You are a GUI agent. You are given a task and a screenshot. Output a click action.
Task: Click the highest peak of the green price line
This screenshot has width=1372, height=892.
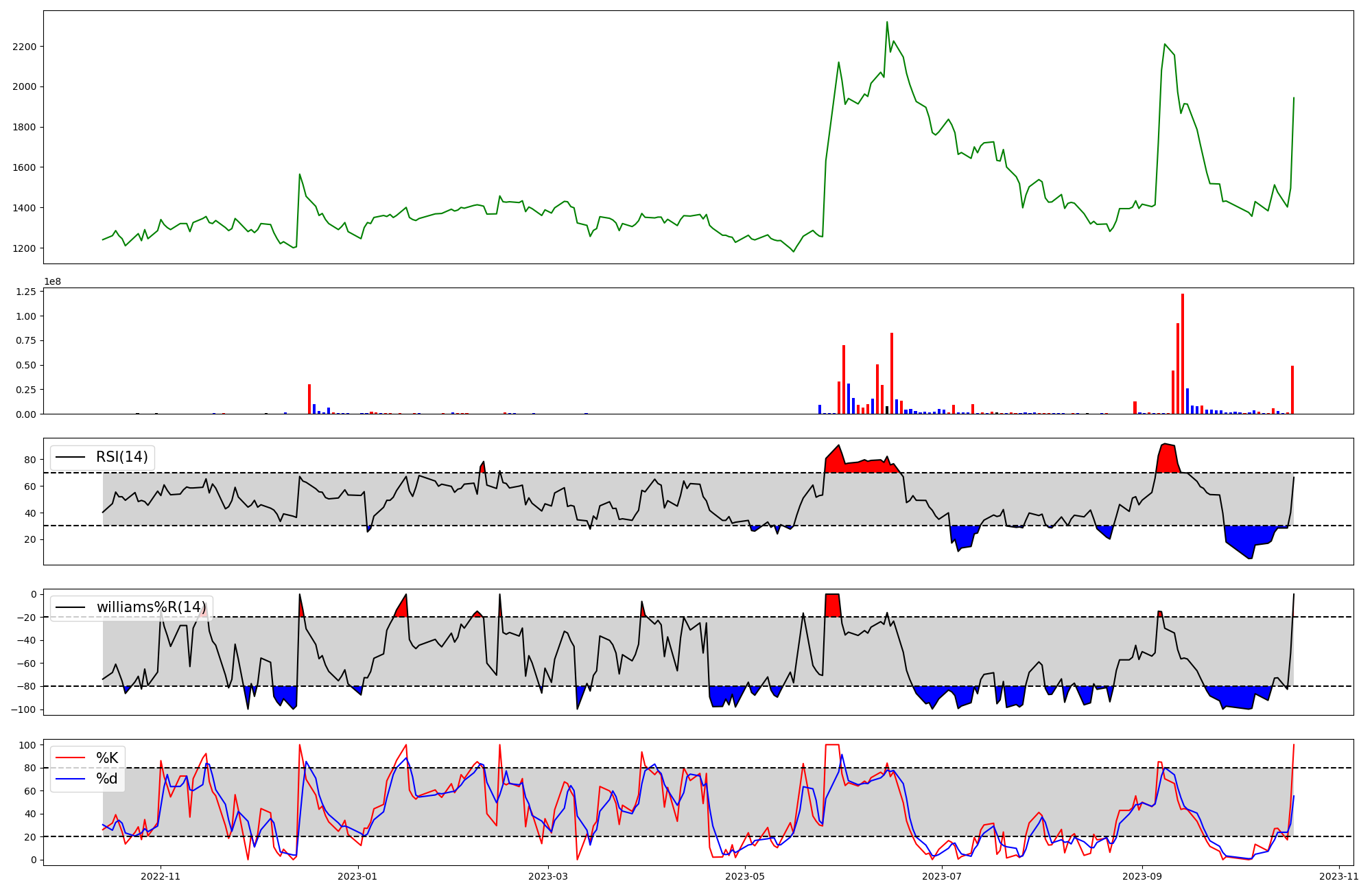(887, 23)
